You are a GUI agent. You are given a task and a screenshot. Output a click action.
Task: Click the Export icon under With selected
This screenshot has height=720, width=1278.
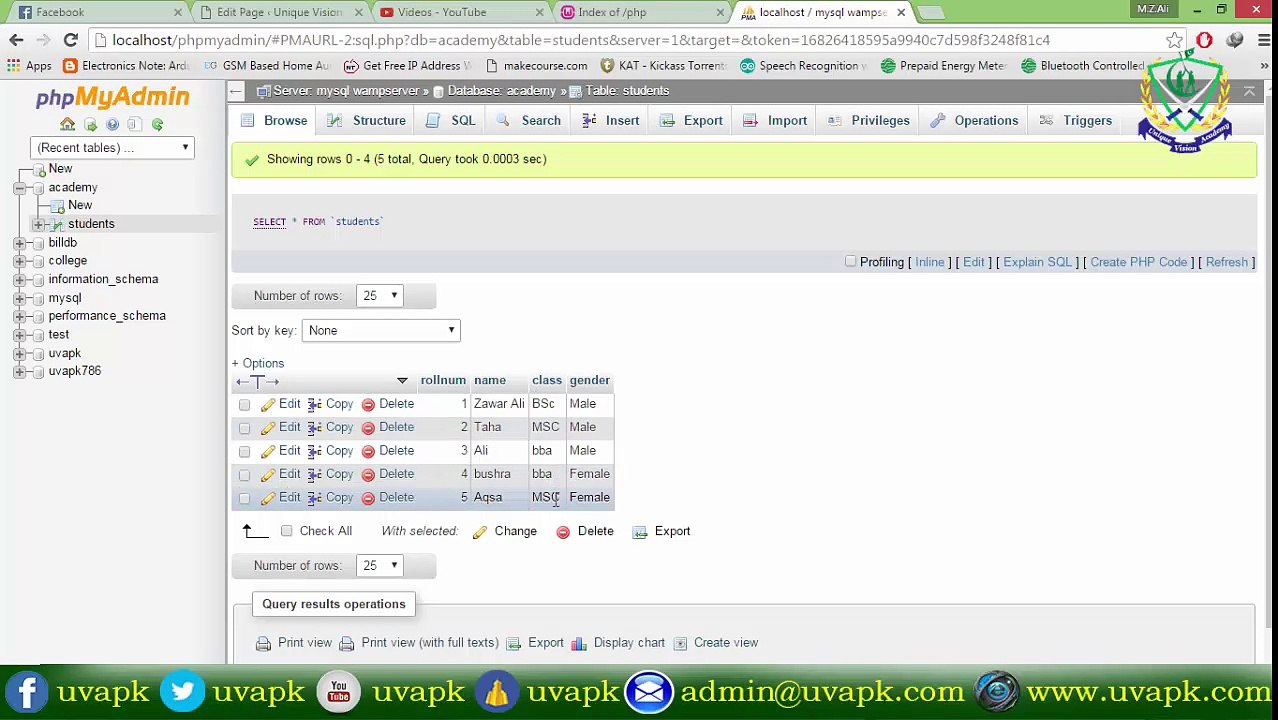(640, 532)
